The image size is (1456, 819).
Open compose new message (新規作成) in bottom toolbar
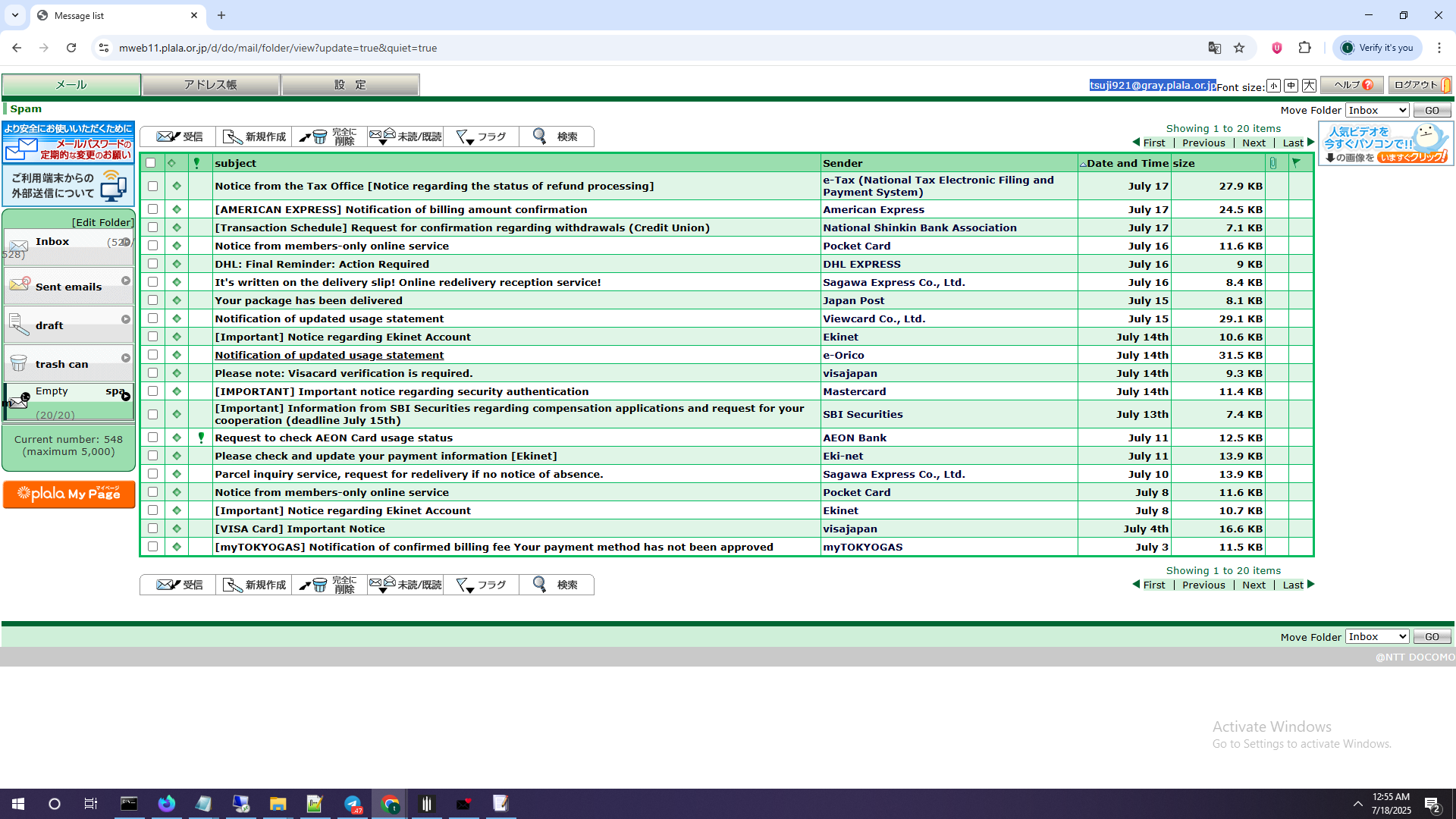pos(254,585)
